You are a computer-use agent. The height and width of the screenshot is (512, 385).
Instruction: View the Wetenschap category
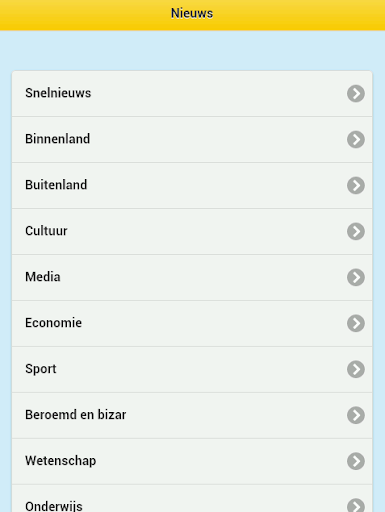pyautogui.click(x=192, y=462)
